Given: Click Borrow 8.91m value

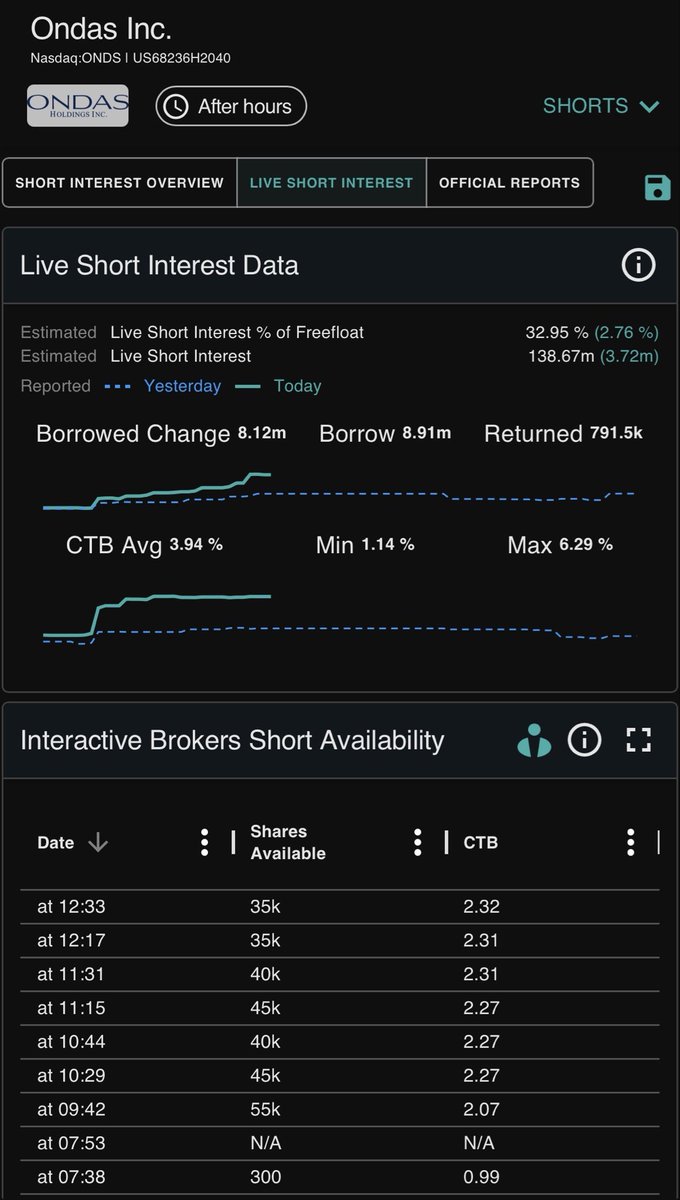Looking at the screenshot, I should [427, 433].
